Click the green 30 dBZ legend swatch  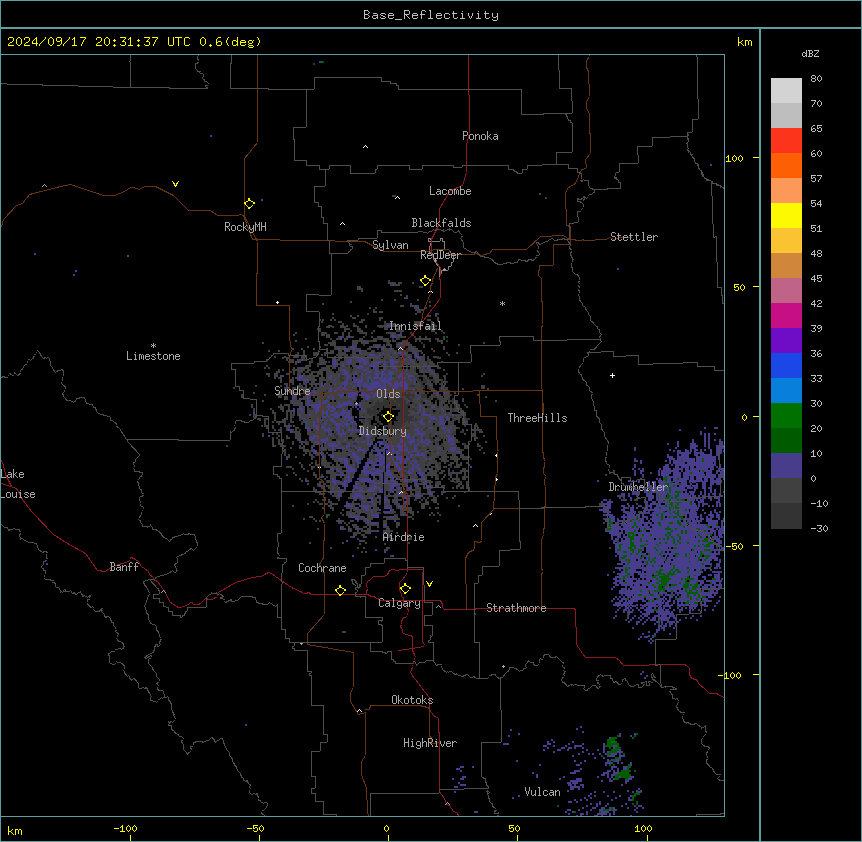pos(786,416)
